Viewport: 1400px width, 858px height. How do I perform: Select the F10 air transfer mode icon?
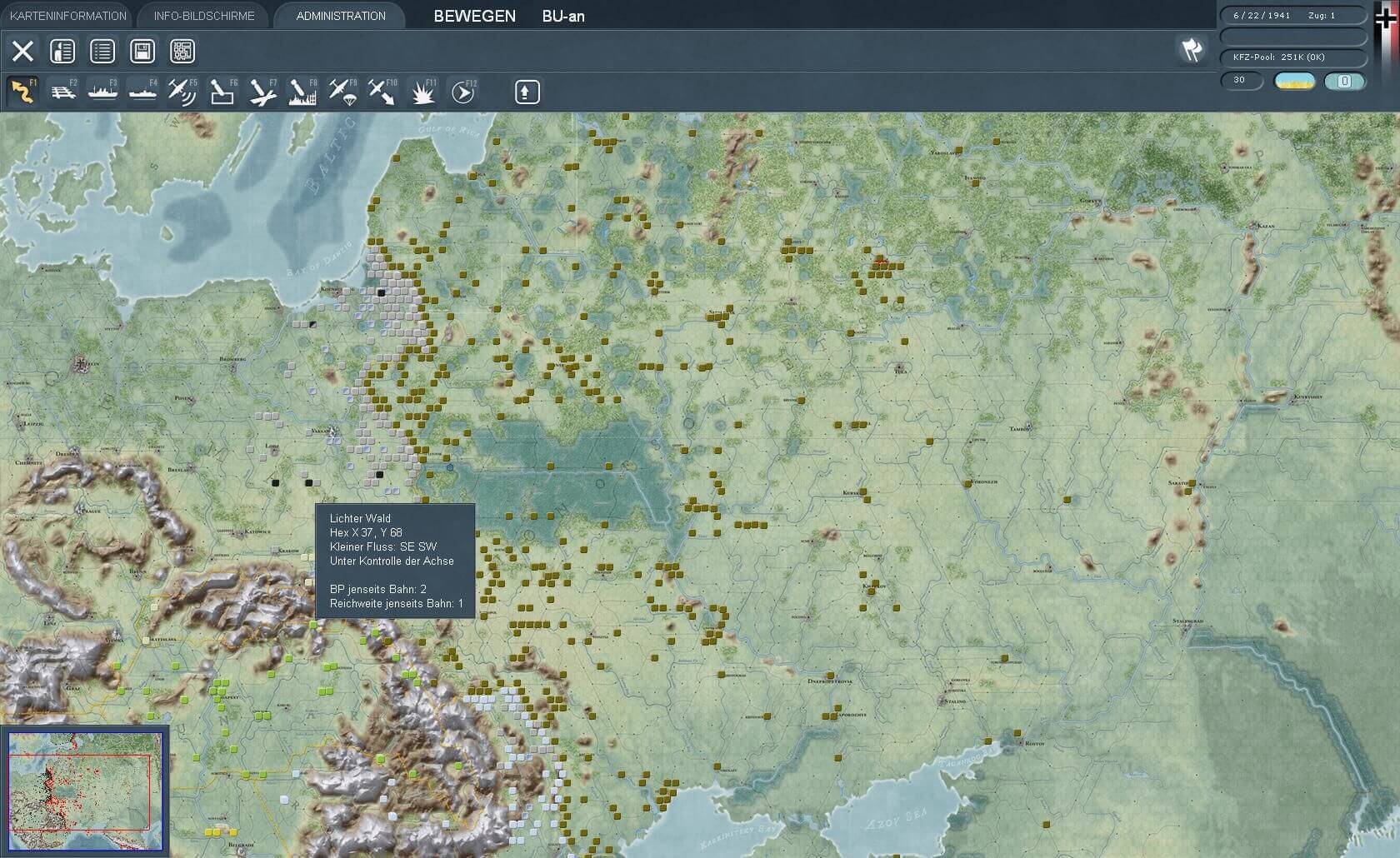click(x=382, y=92)
